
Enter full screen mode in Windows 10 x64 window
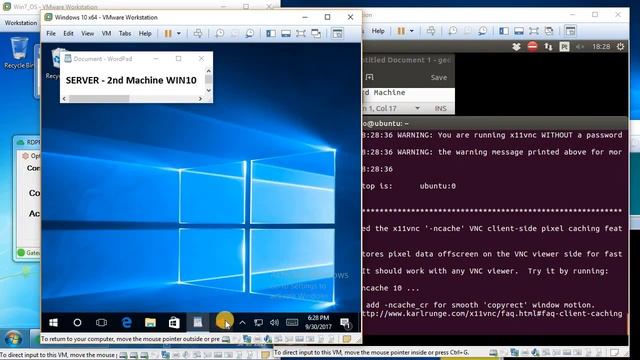point(301,33)
